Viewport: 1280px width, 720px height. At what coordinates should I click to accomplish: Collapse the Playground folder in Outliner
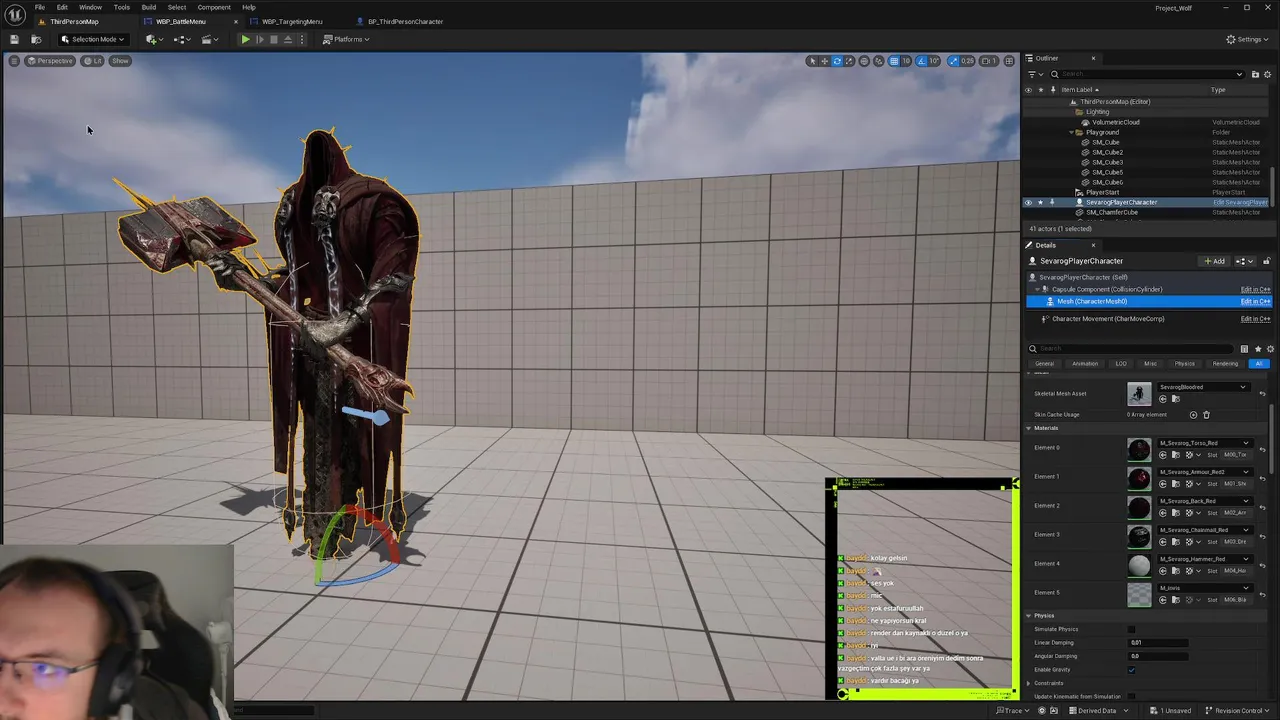[x=1071, y=132]
